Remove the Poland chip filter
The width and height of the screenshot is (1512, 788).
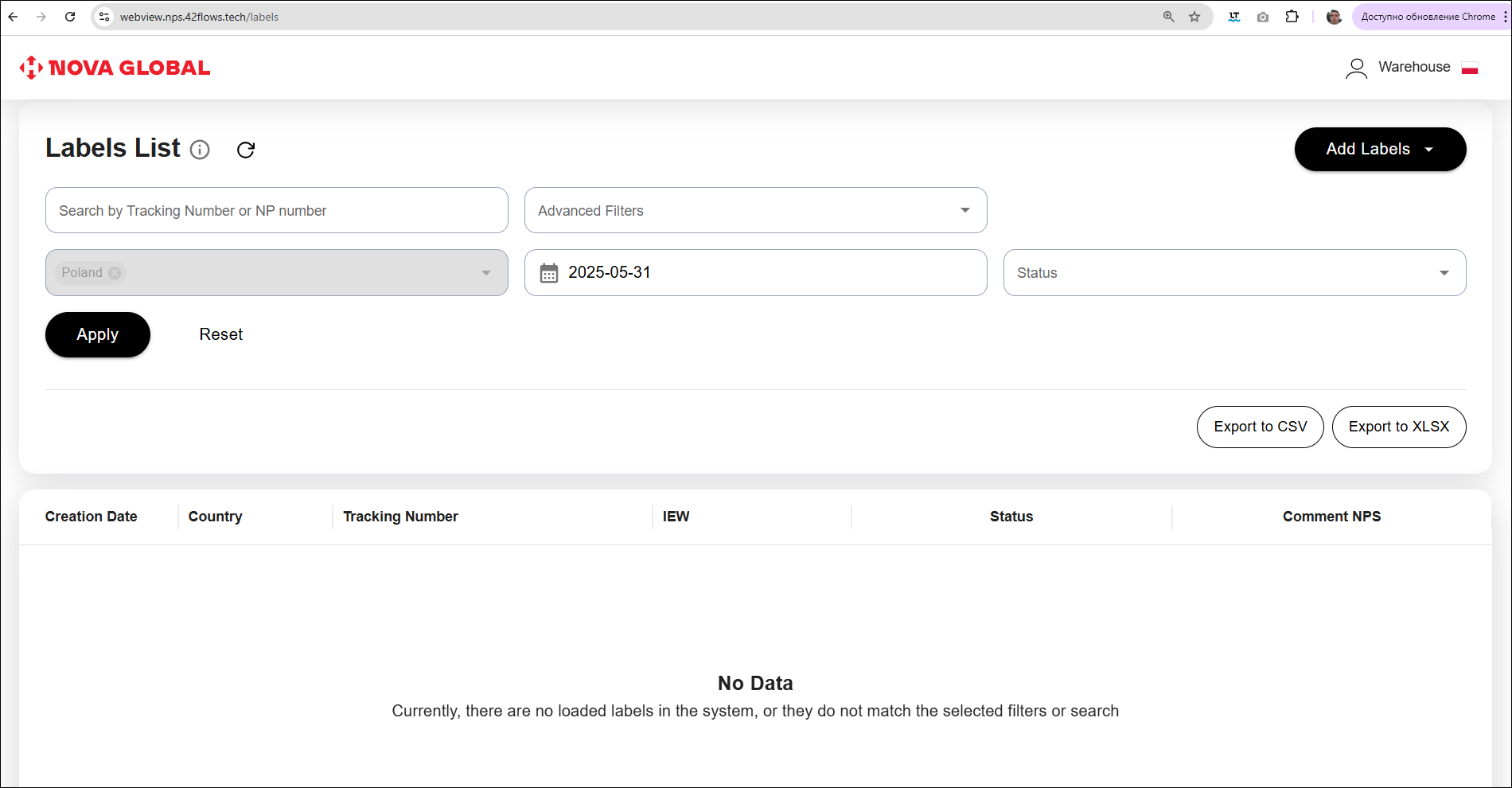pyautogui.click(x=115, y=273)
